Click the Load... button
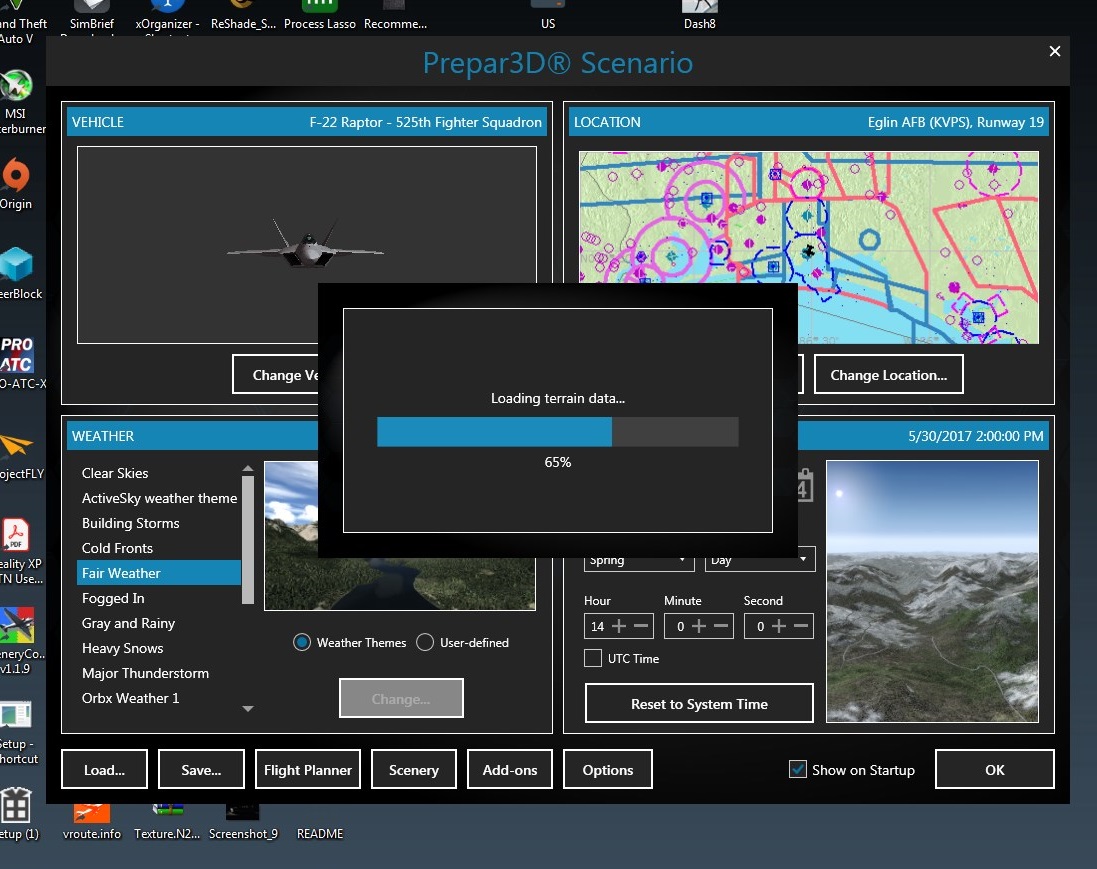Image resolution: width=1097 pixels, height=869 pixels. [x=104, y=770]
